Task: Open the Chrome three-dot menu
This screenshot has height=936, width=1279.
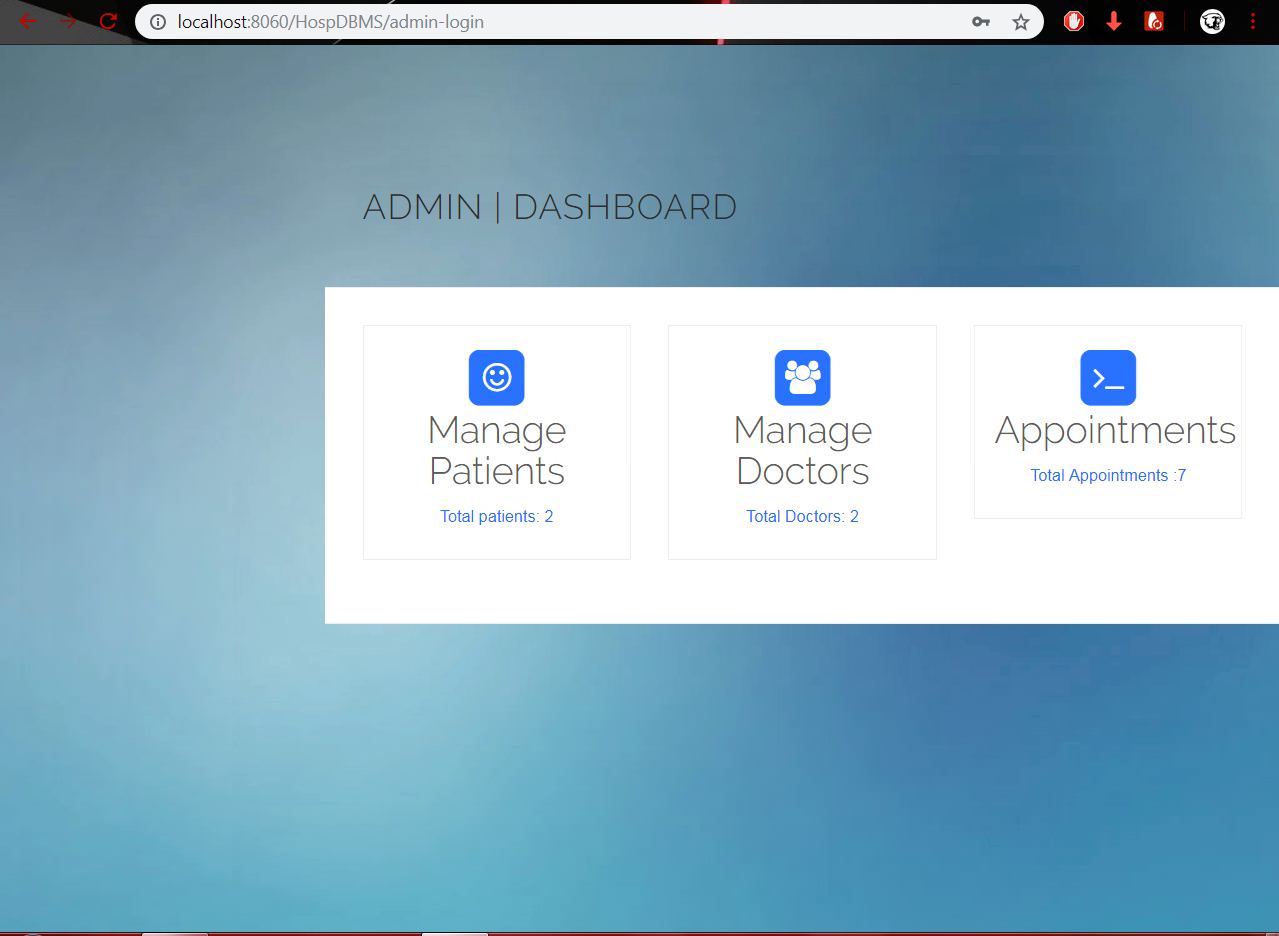Action: [x=1253, y=21]
